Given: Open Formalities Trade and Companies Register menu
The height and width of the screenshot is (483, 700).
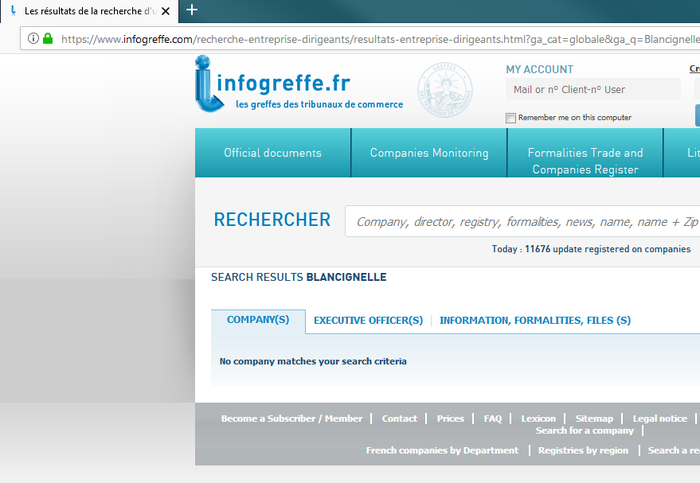Looking at the screenshot, I should (x=585, y=153).
